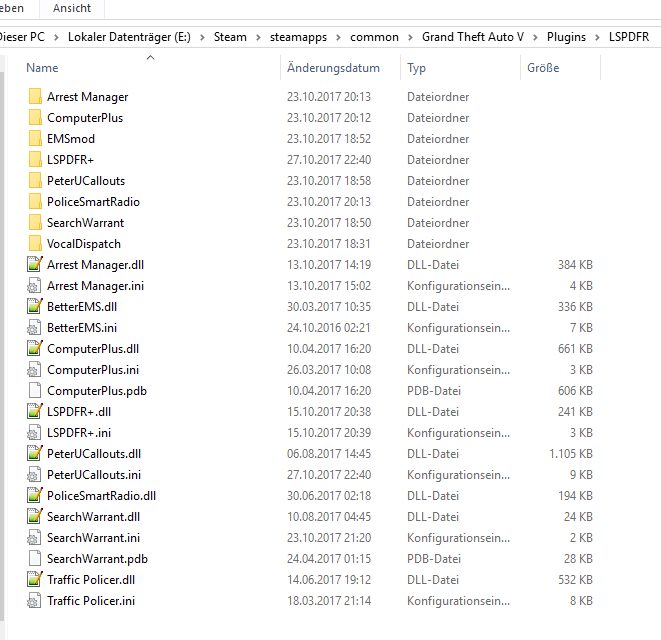
Task: Click '24.10.2016 02:21' date of BetterEMS.ini
Action: point(329,328)
